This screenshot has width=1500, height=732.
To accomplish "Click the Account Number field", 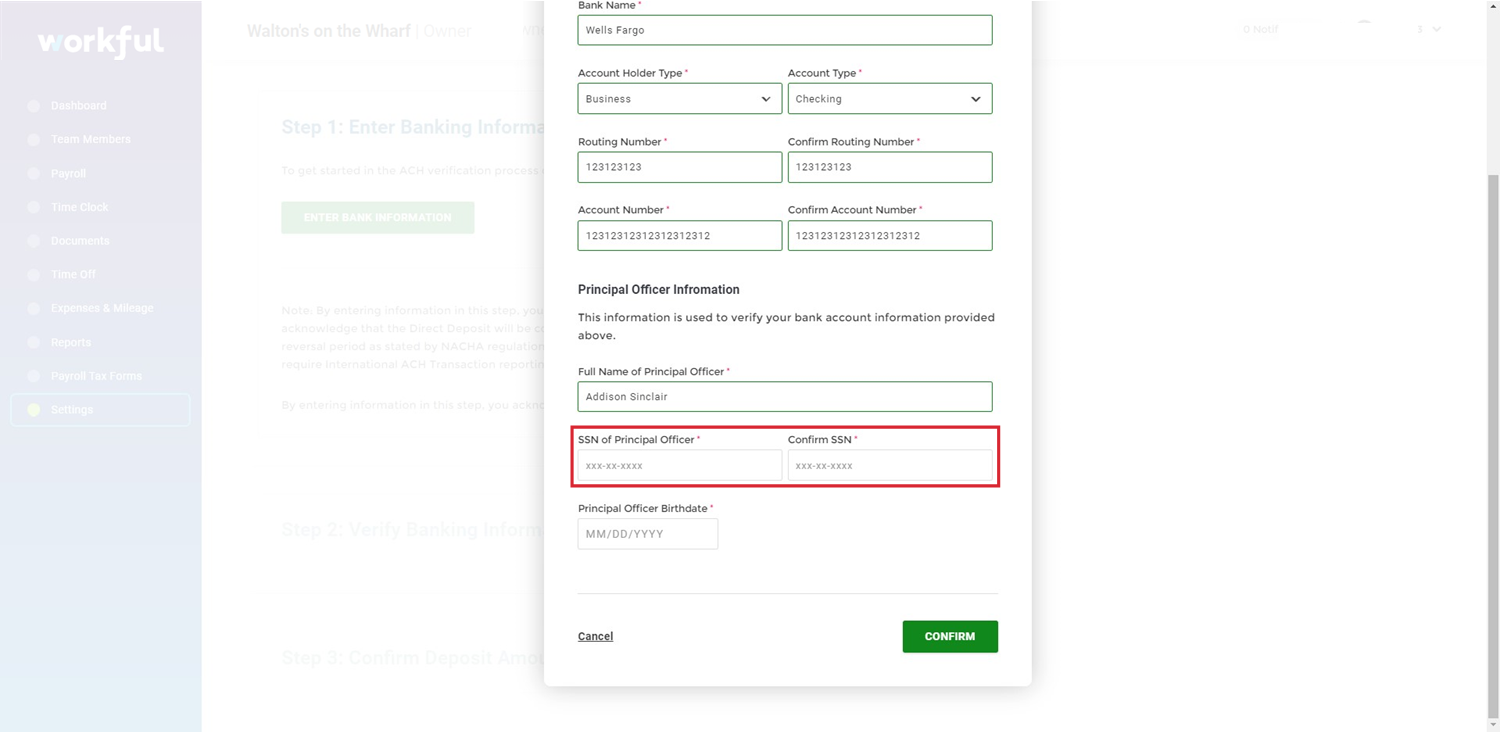I will [680, 236].
